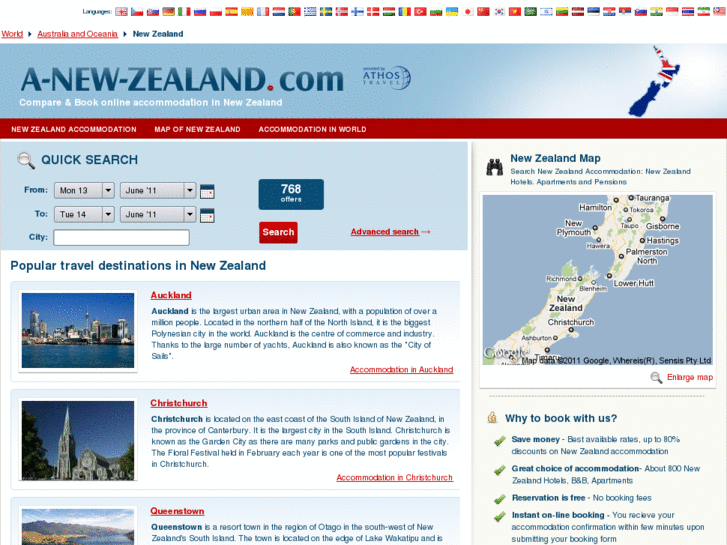Open New Zealand Accommodation menu item
The height and width of the screenshot is (545, 727).
tap(74, 129)
